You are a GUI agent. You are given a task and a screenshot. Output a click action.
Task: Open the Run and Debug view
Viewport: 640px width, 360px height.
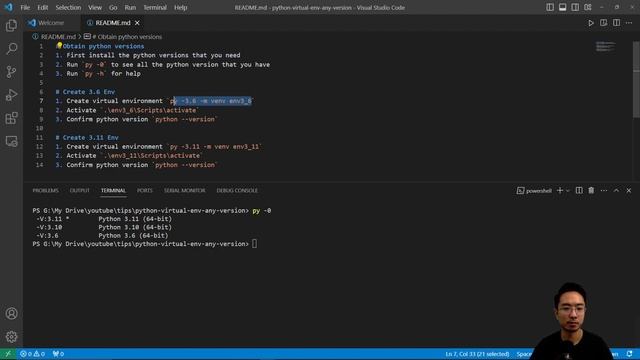pos(11,95)
